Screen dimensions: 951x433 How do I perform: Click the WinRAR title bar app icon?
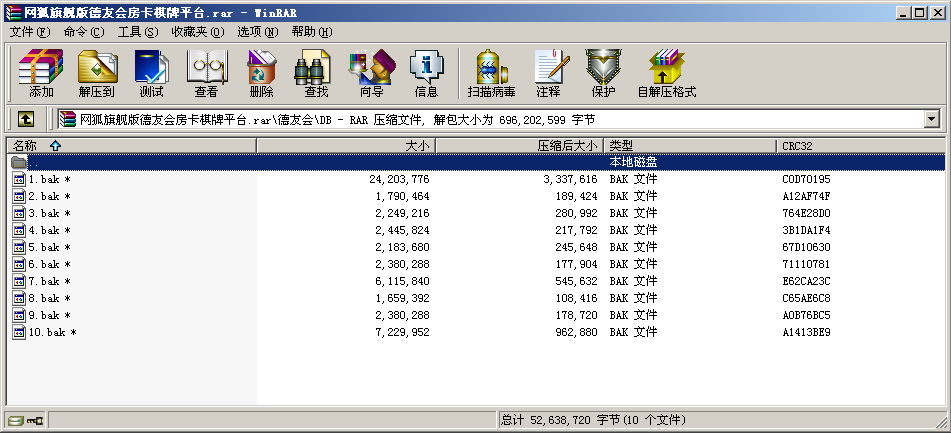(13, 12)
